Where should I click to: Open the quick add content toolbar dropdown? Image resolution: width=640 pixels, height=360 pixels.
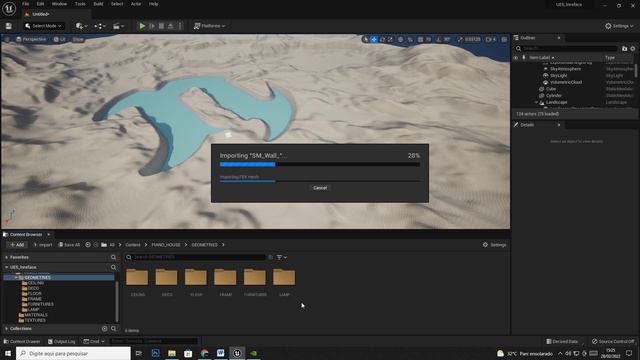click(x=81, y=26)
